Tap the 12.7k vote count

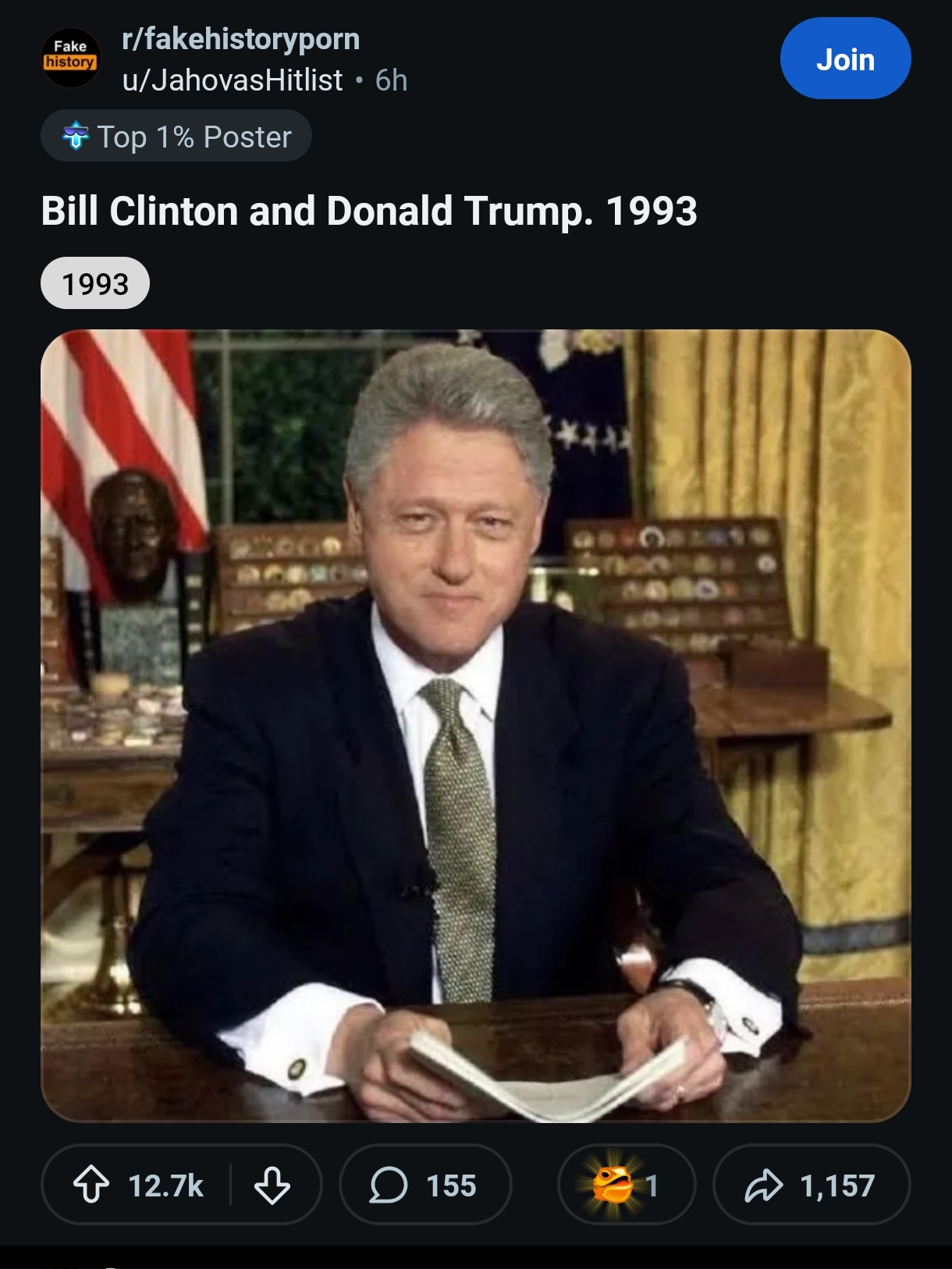tap(165, 1185)
